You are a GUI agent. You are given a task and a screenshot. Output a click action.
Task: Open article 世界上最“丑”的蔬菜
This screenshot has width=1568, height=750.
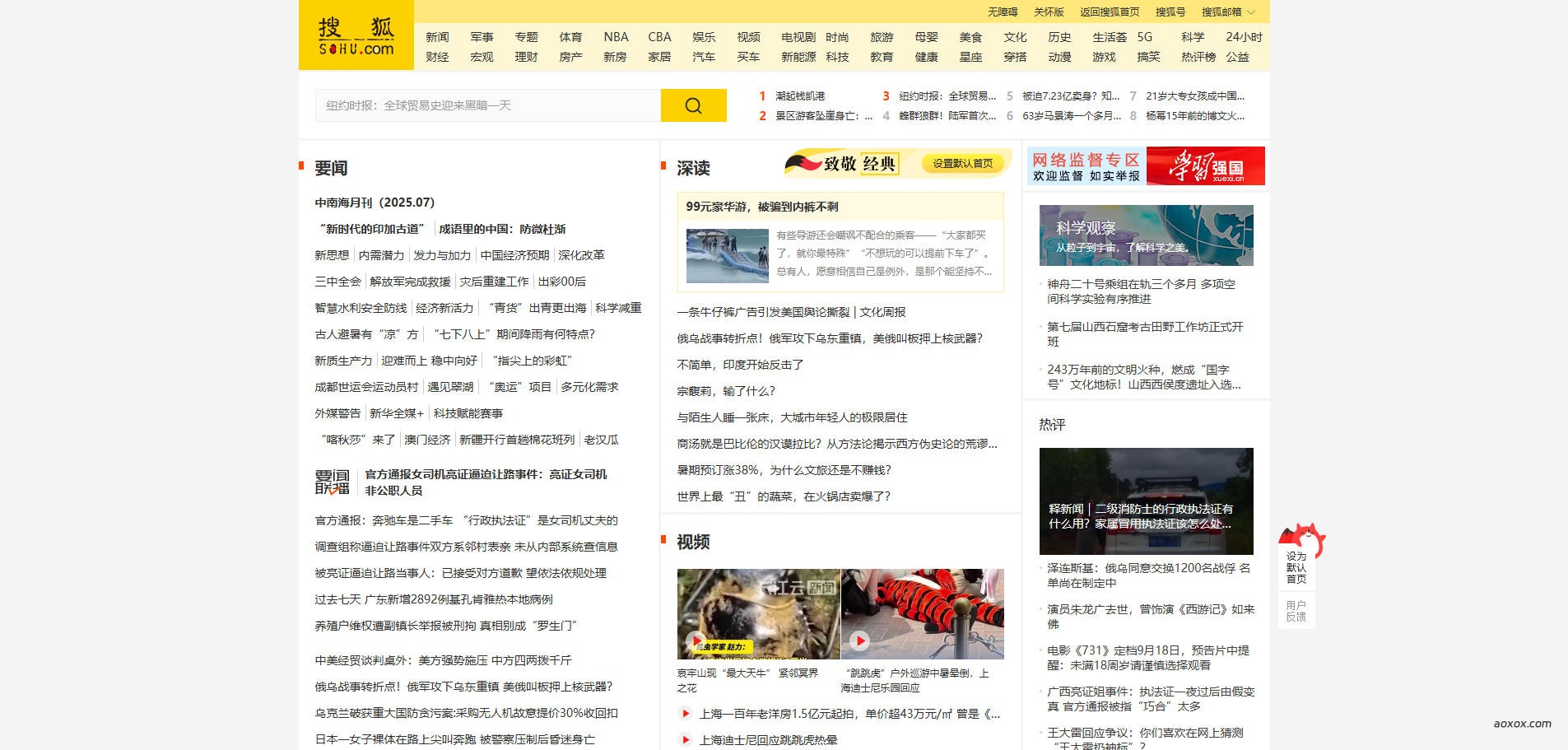coord(784,496)
